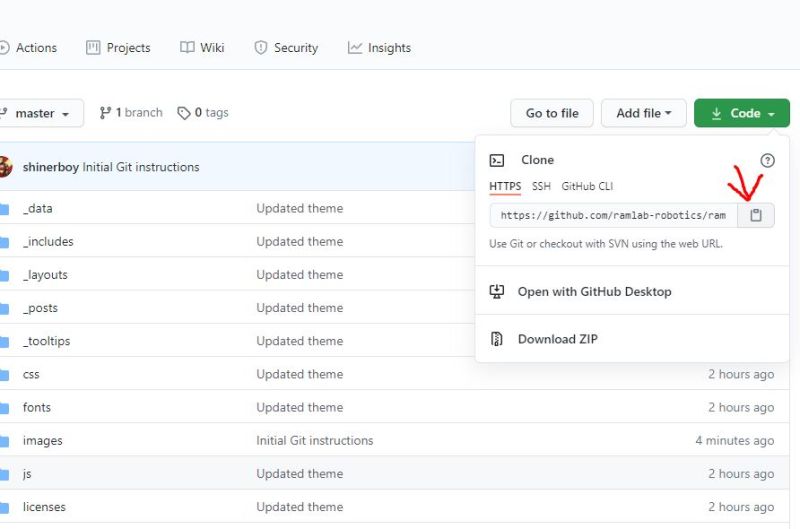800x529 pixels.
Task: Open the _data folder
Action: (38, 208)
